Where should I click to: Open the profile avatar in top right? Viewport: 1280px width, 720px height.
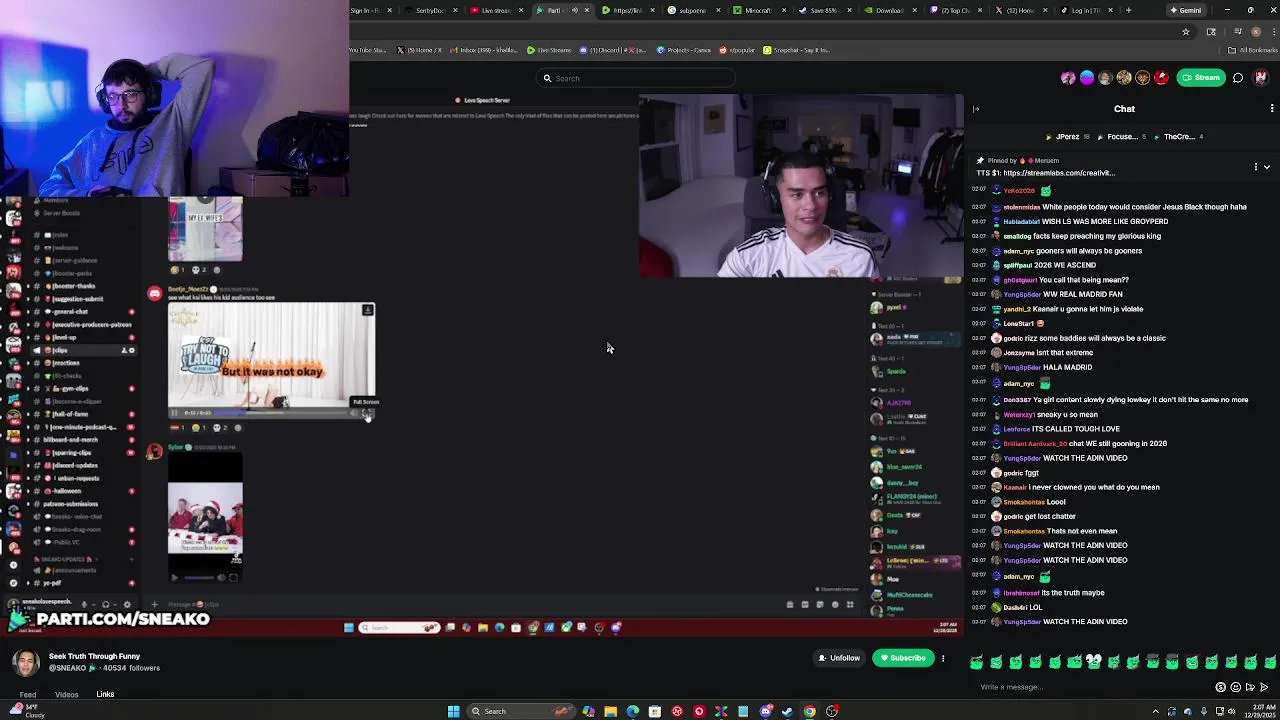pyautogui.click(x=1261, y=78)
